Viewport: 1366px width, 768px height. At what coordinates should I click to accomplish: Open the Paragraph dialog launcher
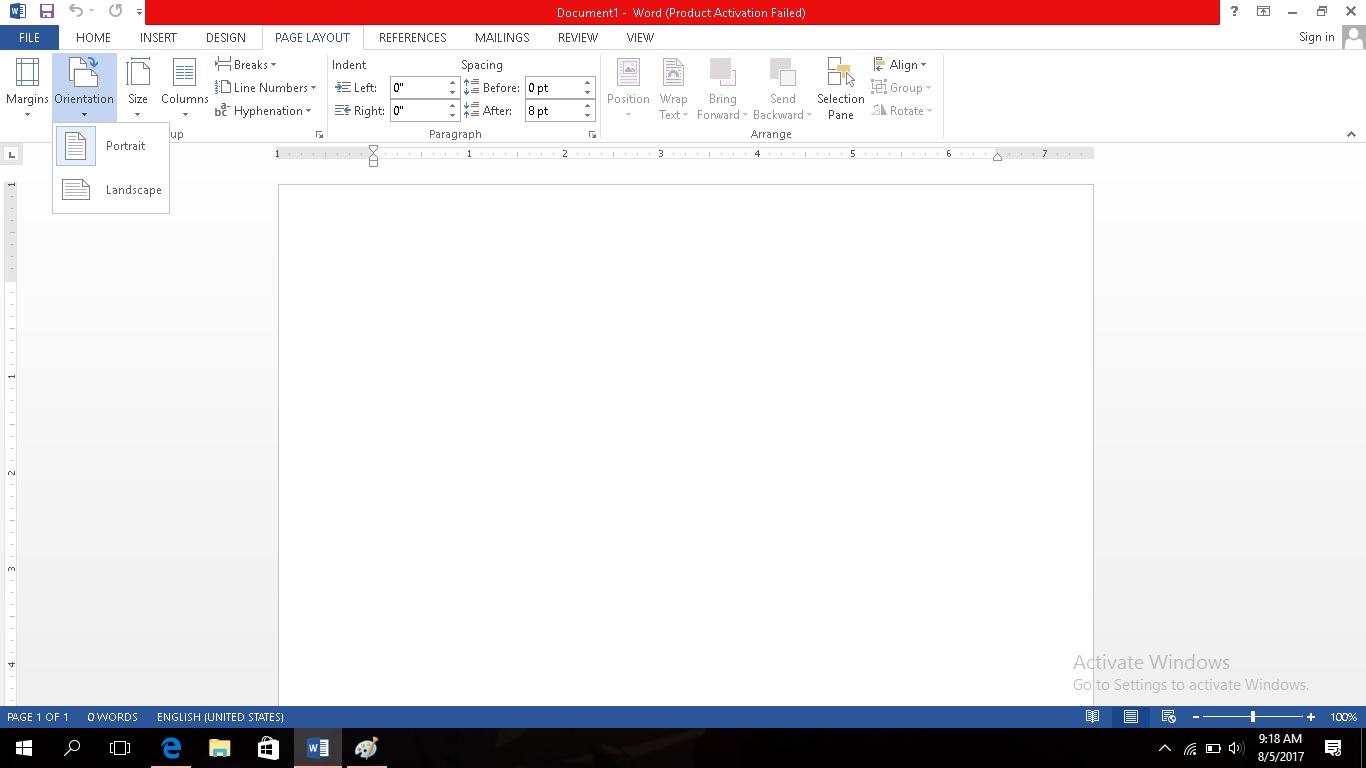pyautogui.click(x=592, y=134)
